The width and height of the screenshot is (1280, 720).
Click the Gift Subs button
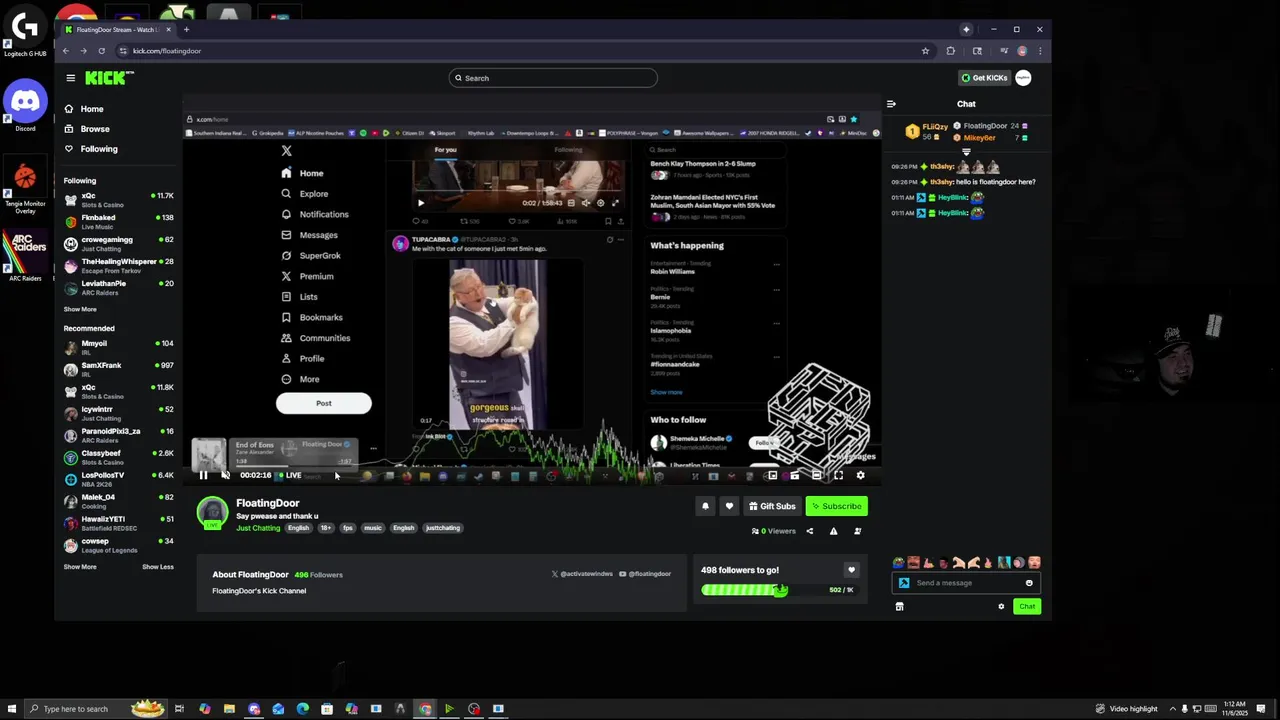[x=772, y=506]
